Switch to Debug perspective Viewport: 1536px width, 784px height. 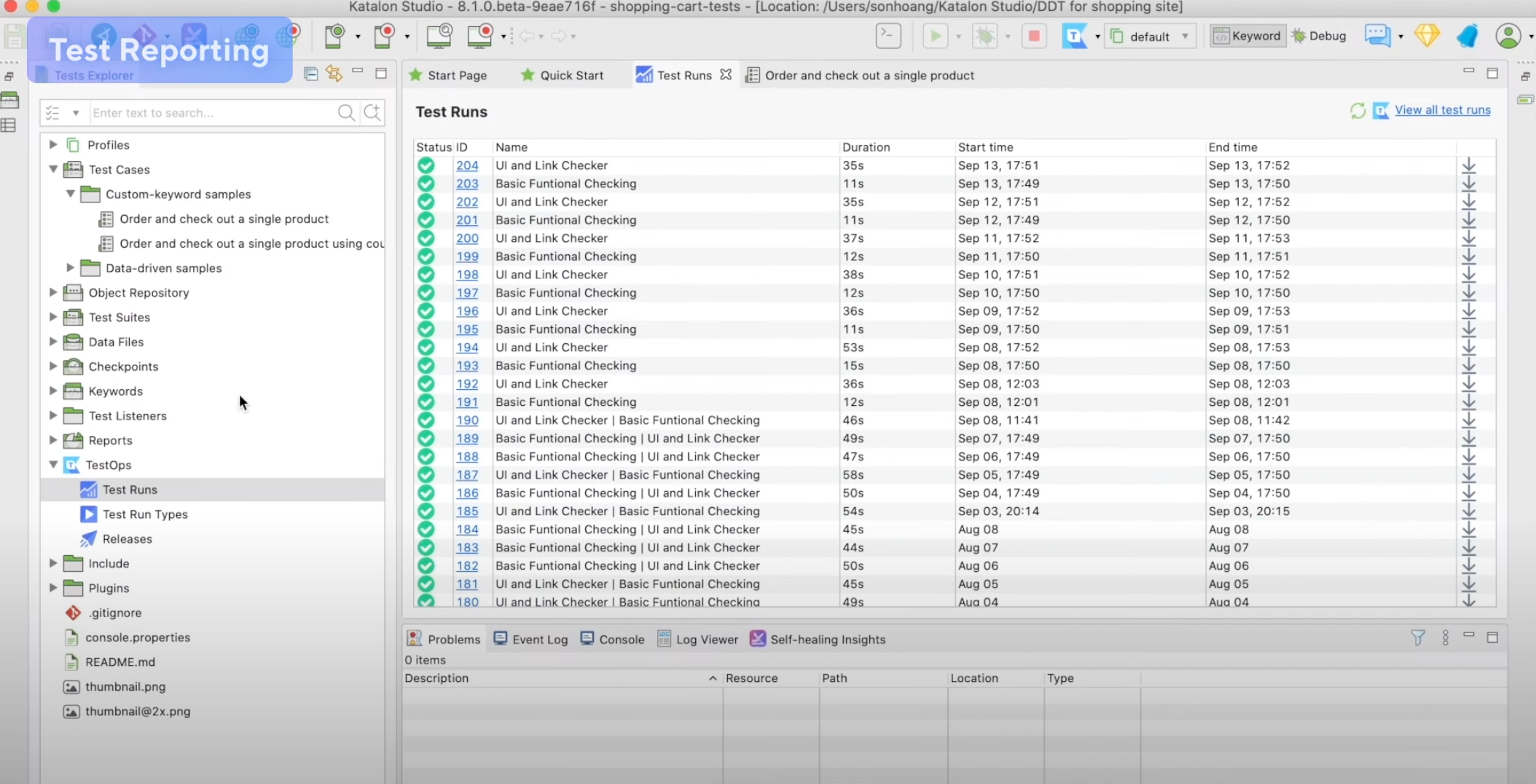[x=1319, y=36]
